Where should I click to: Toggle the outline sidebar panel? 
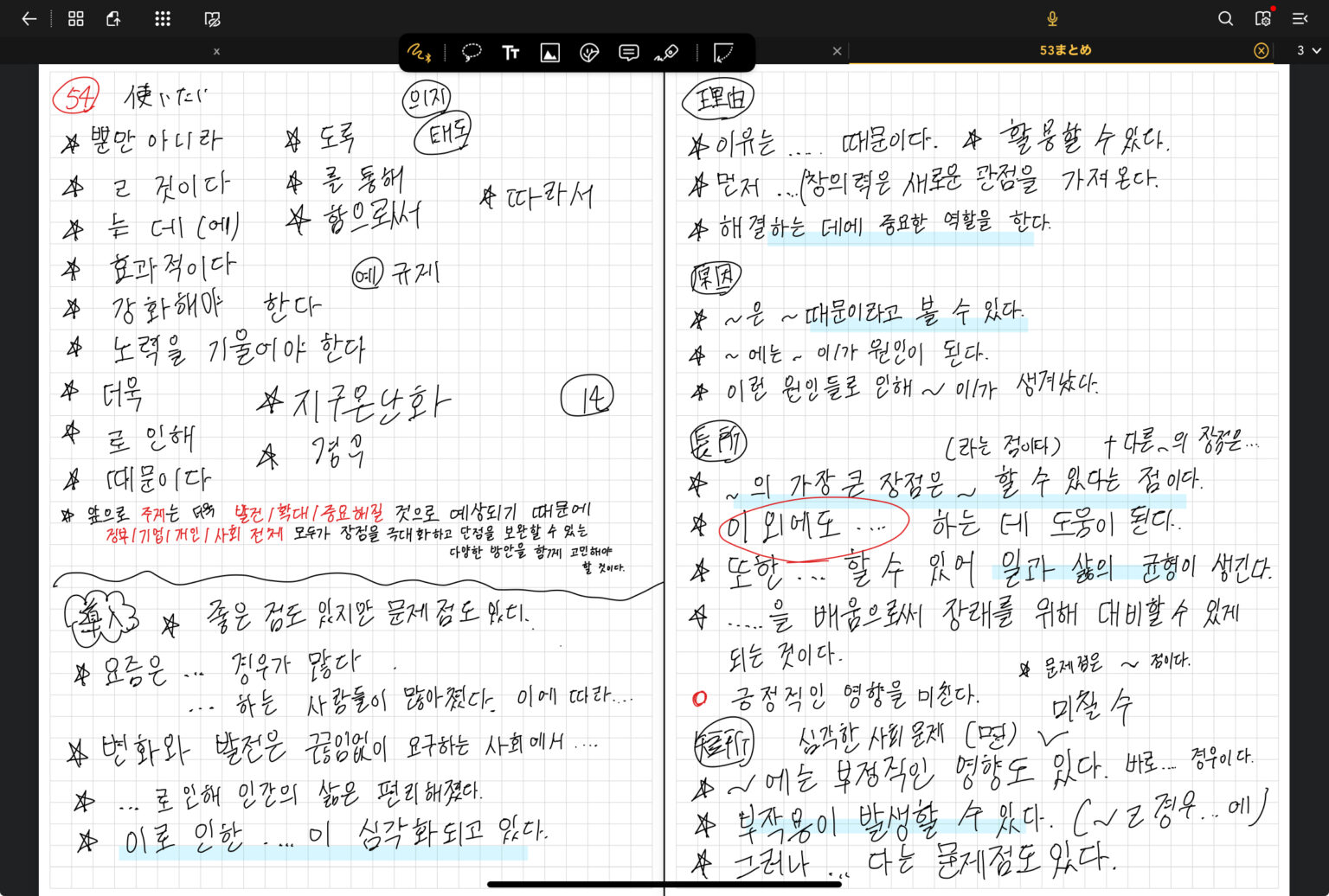pyautogui.click(x=1300, y=18)
